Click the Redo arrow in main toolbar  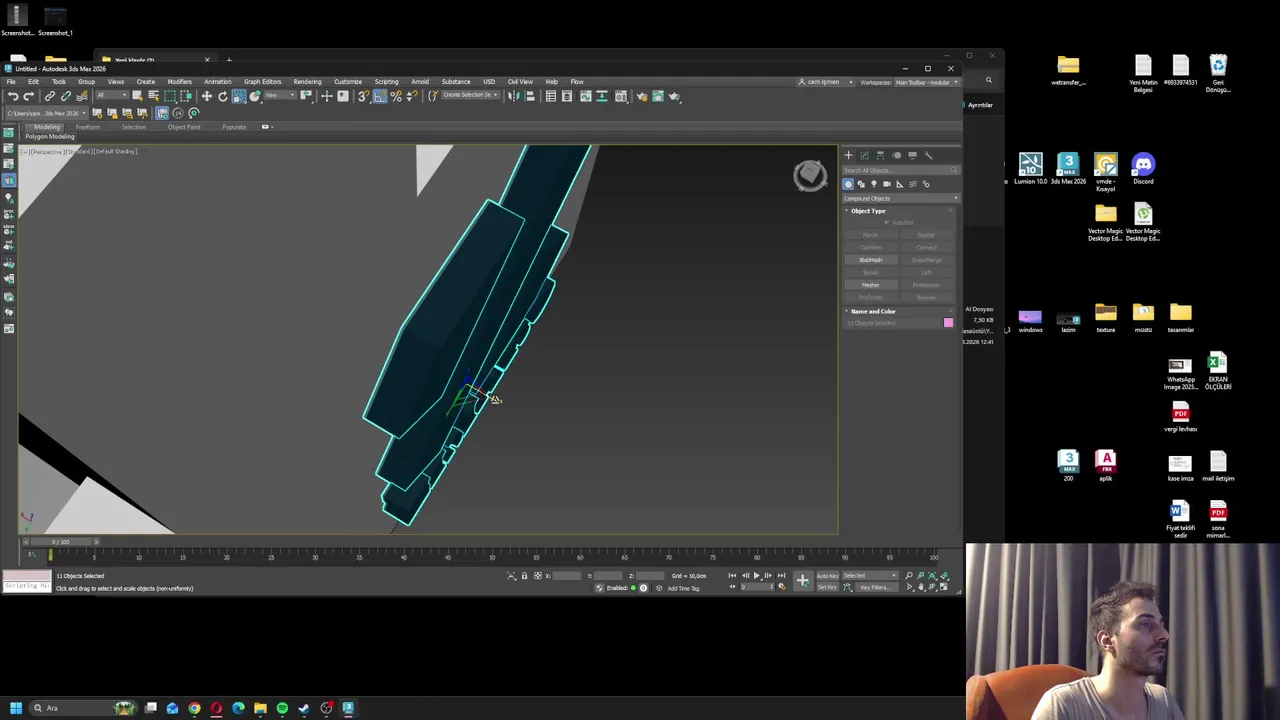(x=28, y=96)
